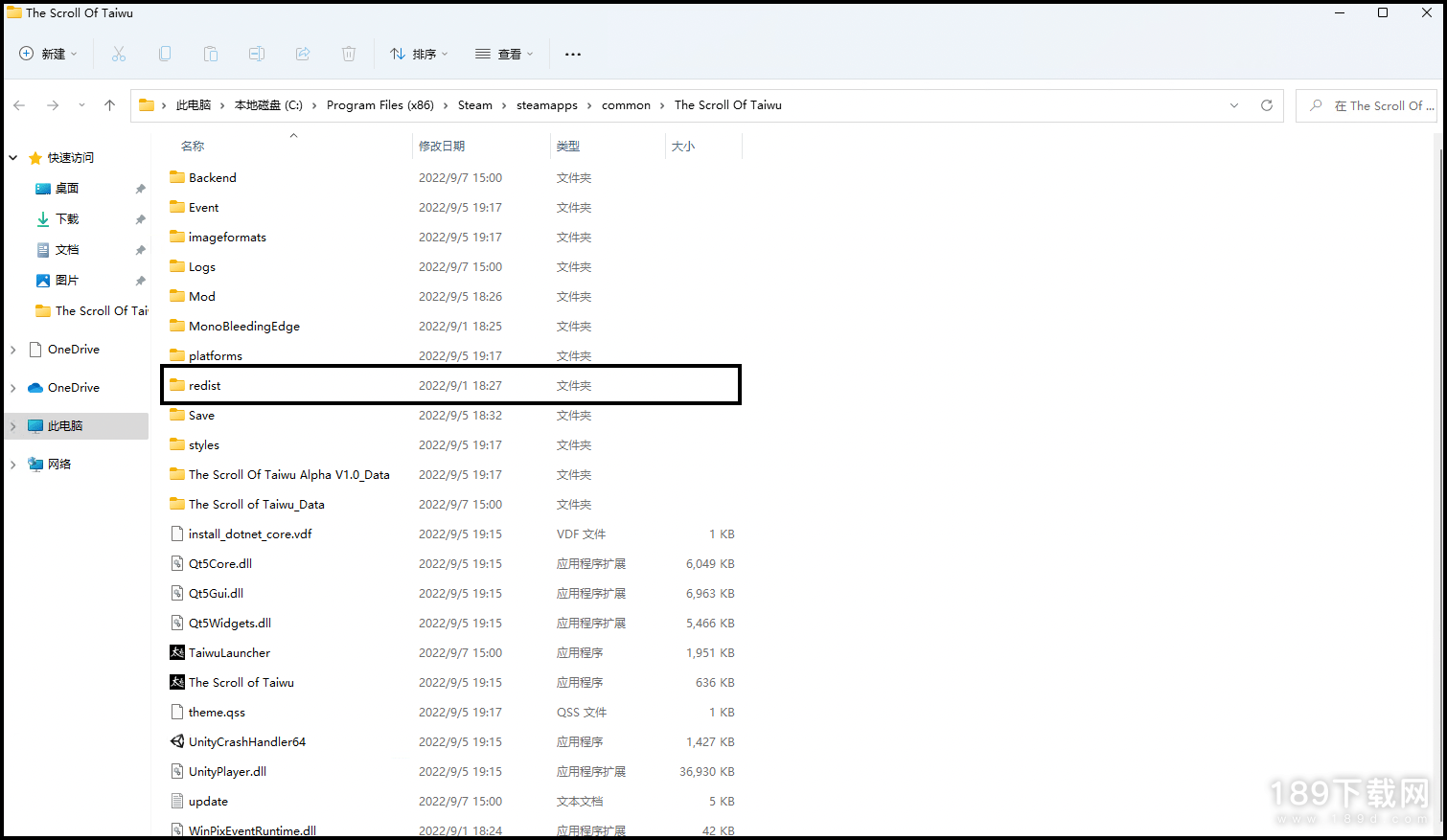The image size is (1447, 840).
Task: Select the imageformats folder
Action: pyautogui.click(x=452, y=237)
